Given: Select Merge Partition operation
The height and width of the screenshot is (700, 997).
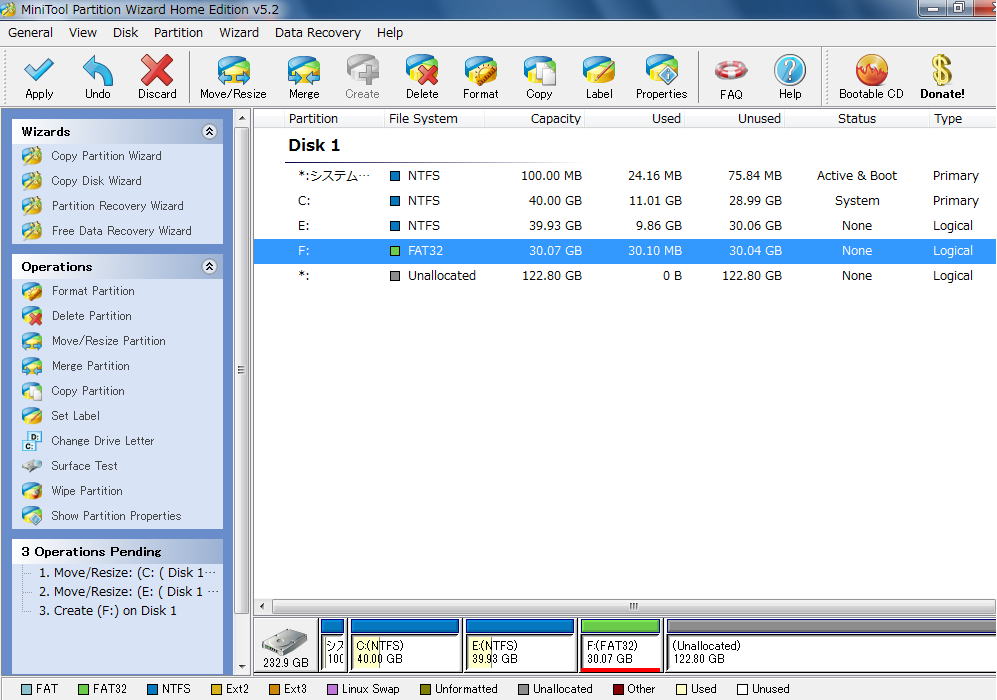Looking at the screenshot, I should (90, 366).
